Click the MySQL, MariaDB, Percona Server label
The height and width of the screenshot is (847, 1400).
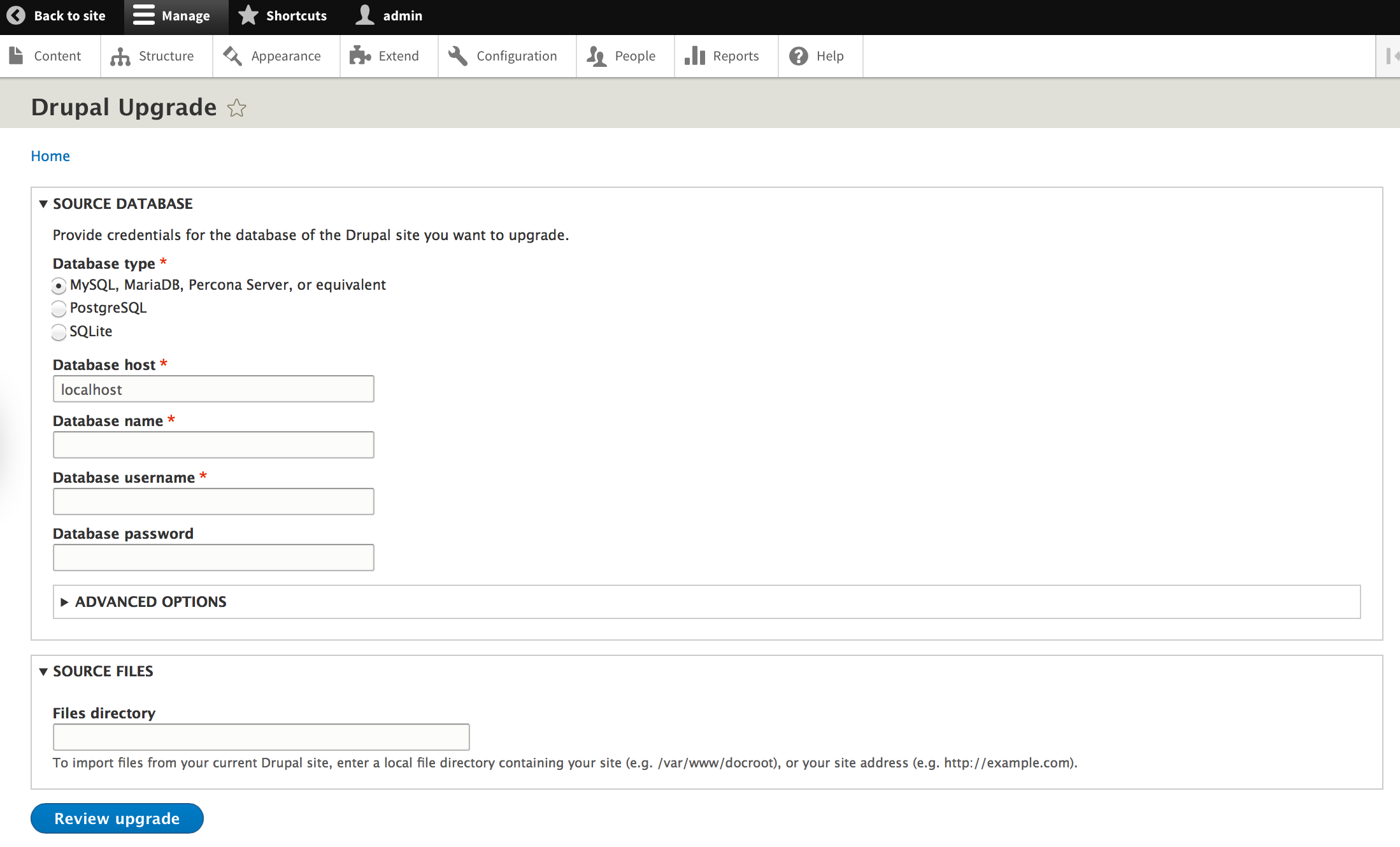pyautogui.click(x=228, y=285)
